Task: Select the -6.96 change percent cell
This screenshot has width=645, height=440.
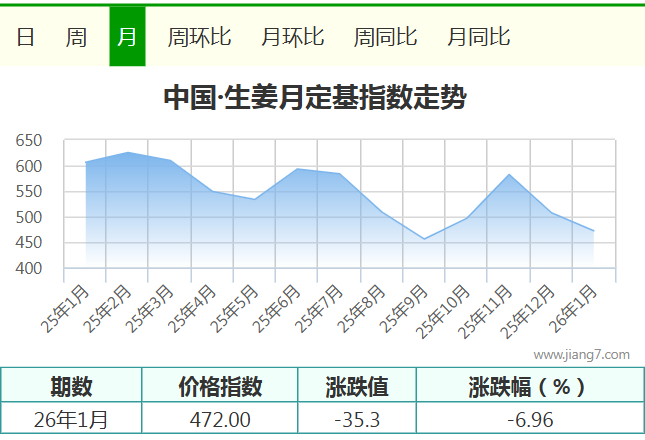Action: coord(529,419)
